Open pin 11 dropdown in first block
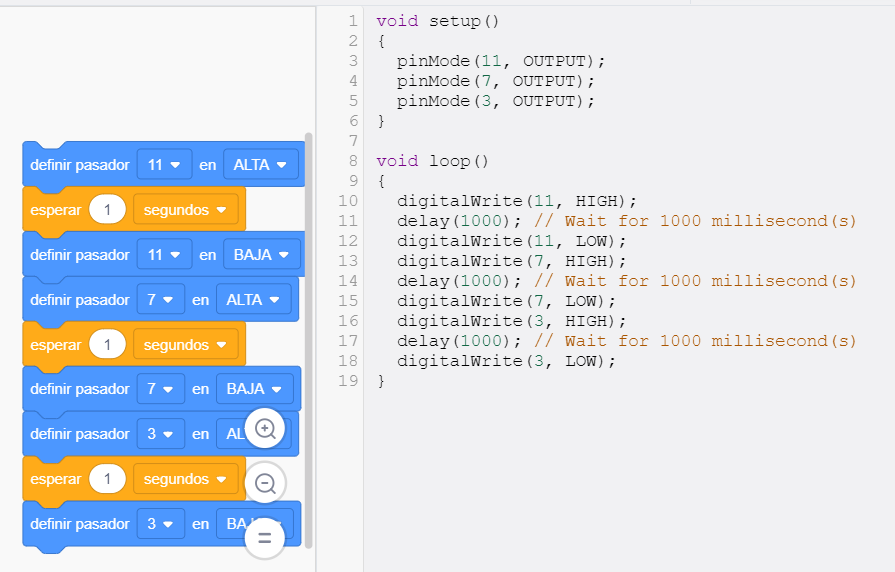The height and width of the screenshot is (572, 895). [x=164, y=164]
